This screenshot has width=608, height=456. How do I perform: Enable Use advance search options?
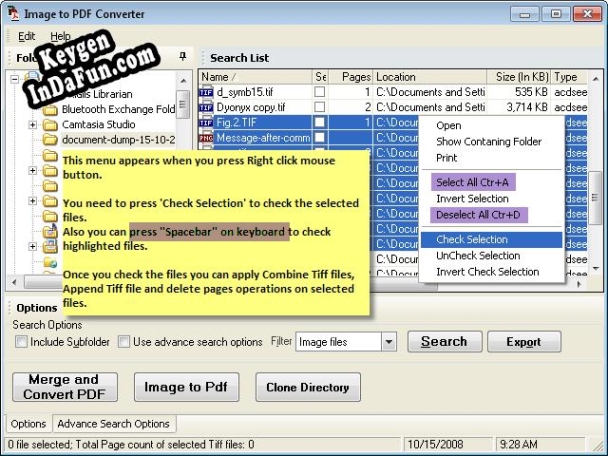point(124,342)
